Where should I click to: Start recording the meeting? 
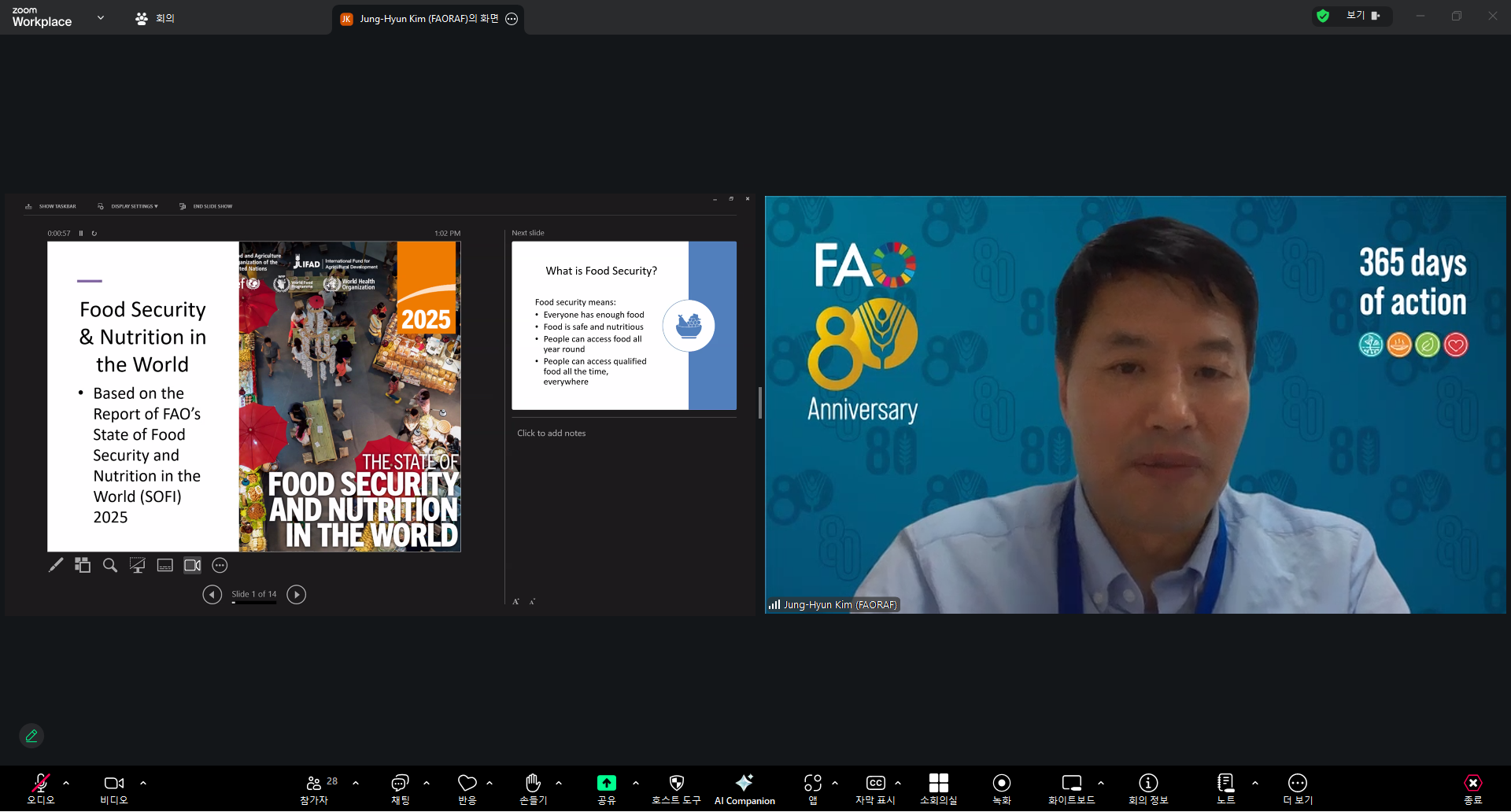click(1002, 788)
